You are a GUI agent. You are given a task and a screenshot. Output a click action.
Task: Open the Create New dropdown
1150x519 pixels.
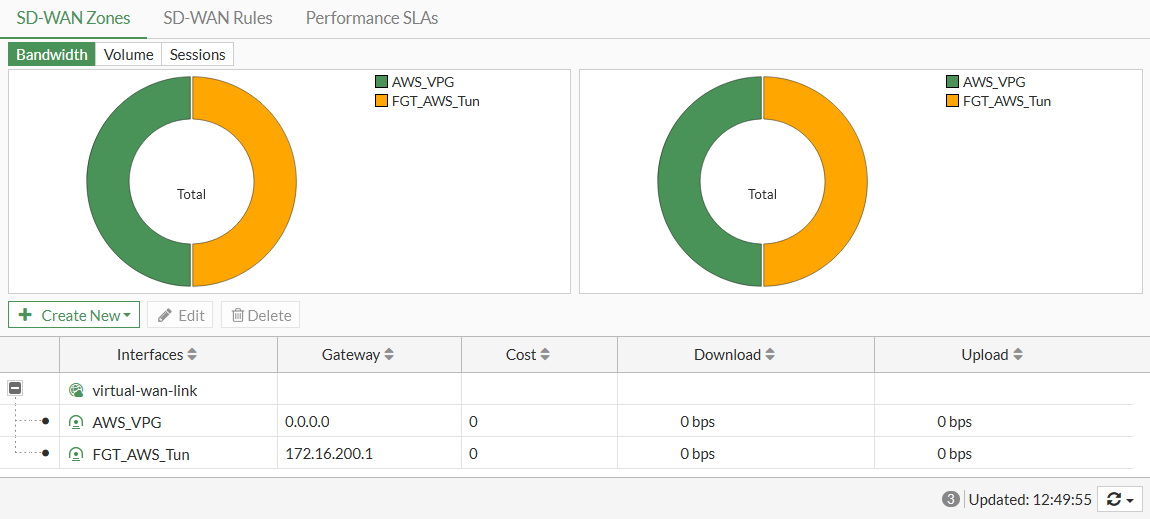click(74, 315)
